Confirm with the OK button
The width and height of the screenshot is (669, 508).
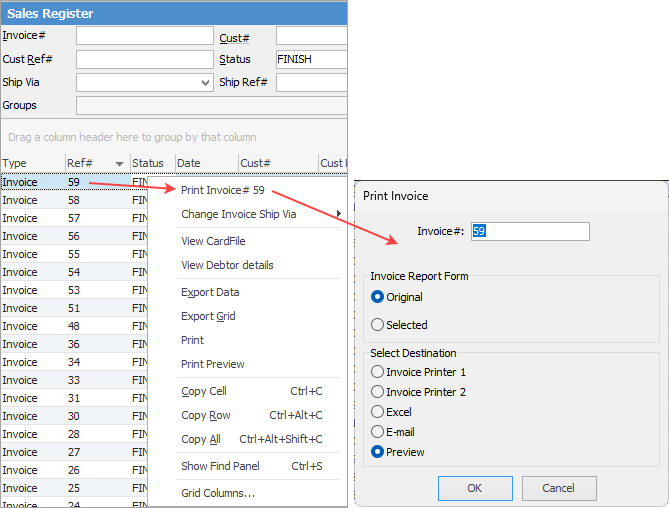coord(475,488)
